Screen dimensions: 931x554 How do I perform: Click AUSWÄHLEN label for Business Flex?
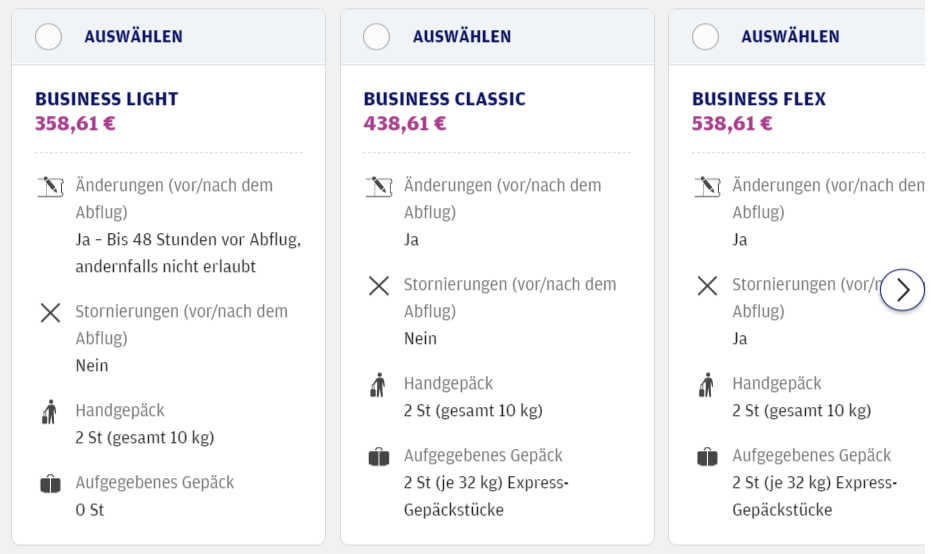pyautogui.click(x=790, y=37)
